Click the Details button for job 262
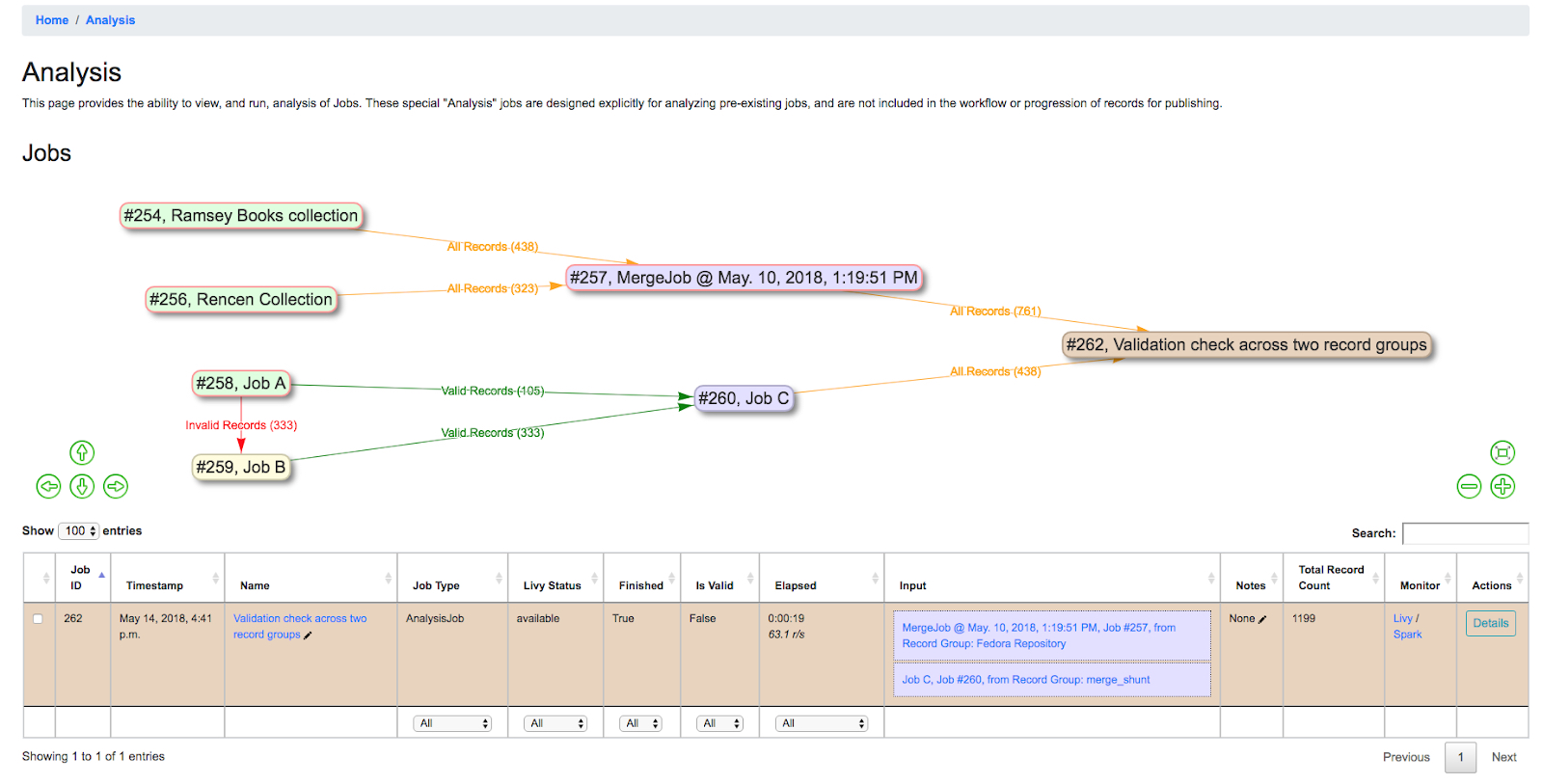Viewport: 1543px width, 784px height. coord(1490,624)
